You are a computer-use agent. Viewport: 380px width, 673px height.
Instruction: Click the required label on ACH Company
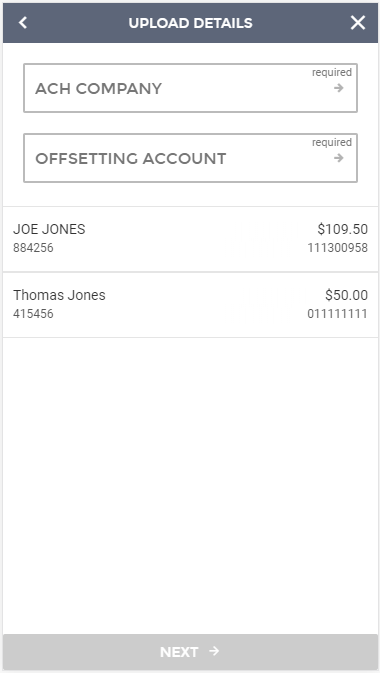[x=332, y=73]
